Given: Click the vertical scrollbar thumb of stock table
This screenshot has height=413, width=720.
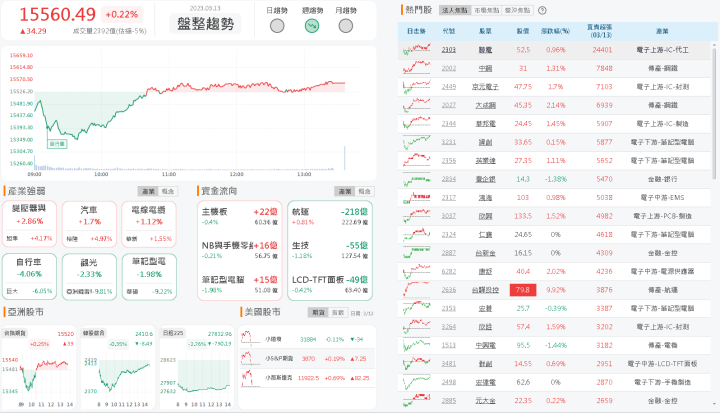Looking at the screenshot, I should pos(714,113).
